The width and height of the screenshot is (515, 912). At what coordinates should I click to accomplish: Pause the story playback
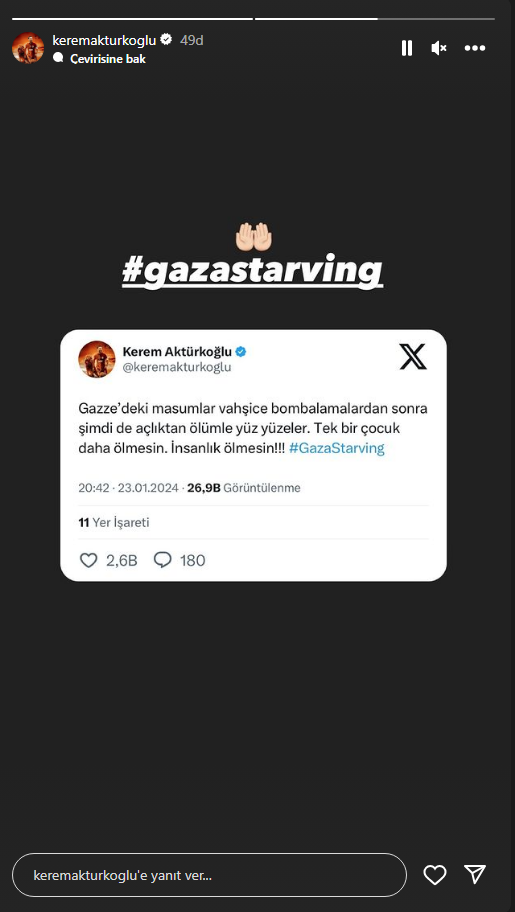point(407,48)
